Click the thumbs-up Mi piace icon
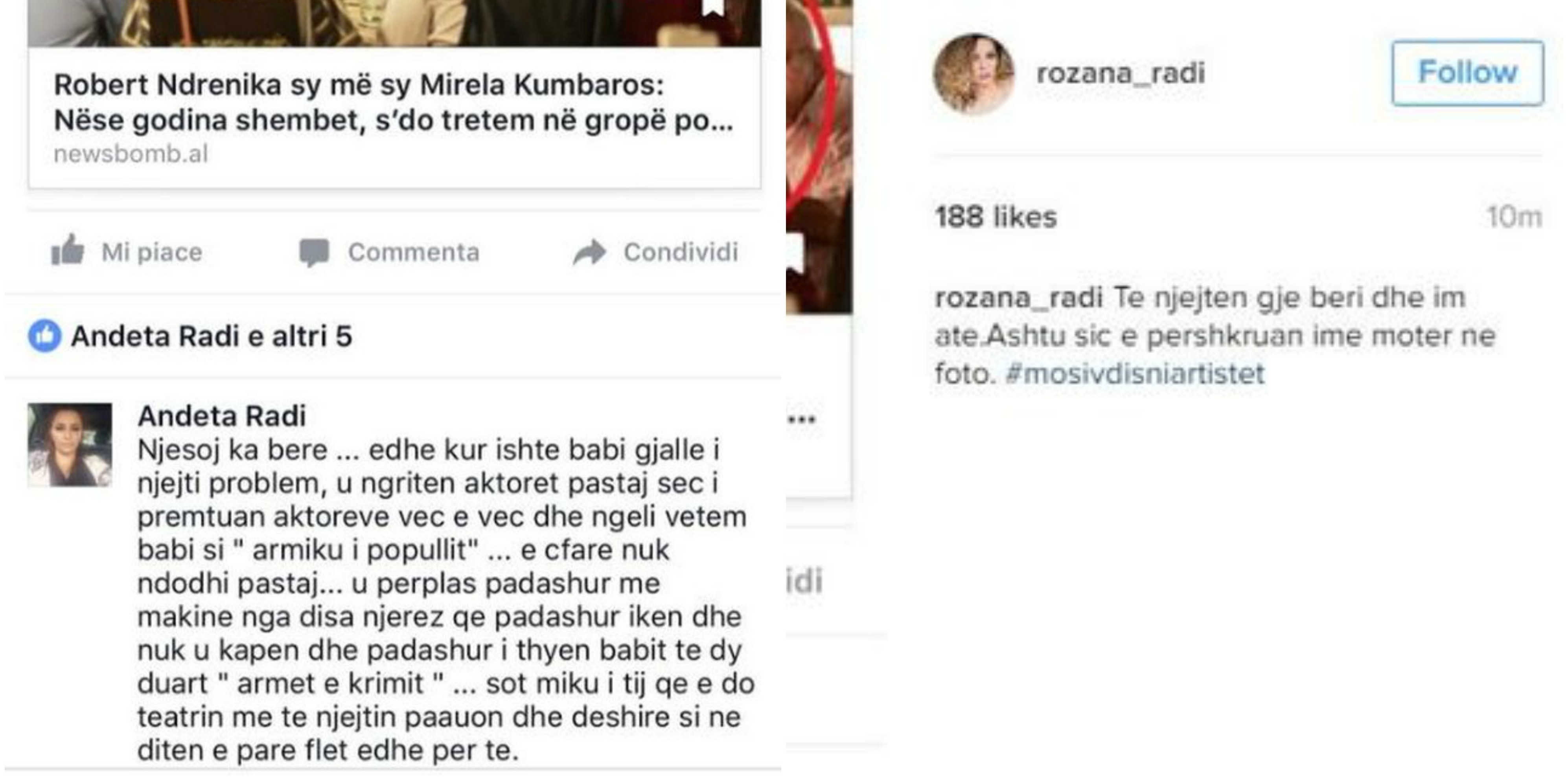 coord(67,250)
